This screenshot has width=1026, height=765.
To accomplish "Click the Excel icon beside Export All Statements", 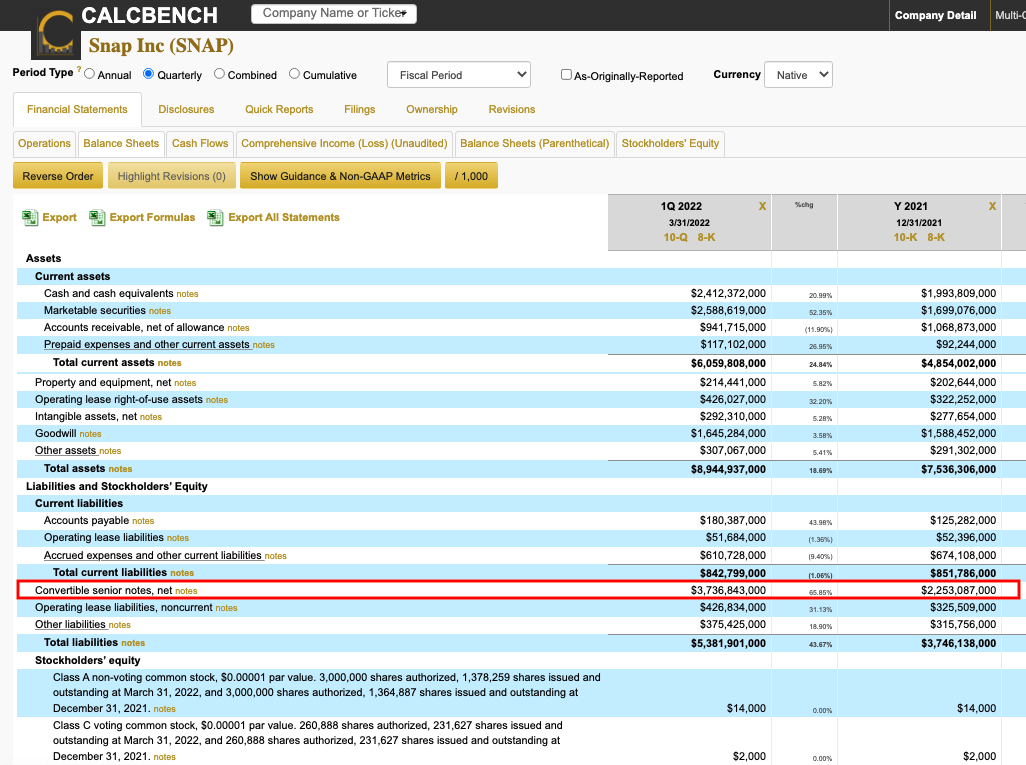I will pyautogui.click(x=215, y=218).
